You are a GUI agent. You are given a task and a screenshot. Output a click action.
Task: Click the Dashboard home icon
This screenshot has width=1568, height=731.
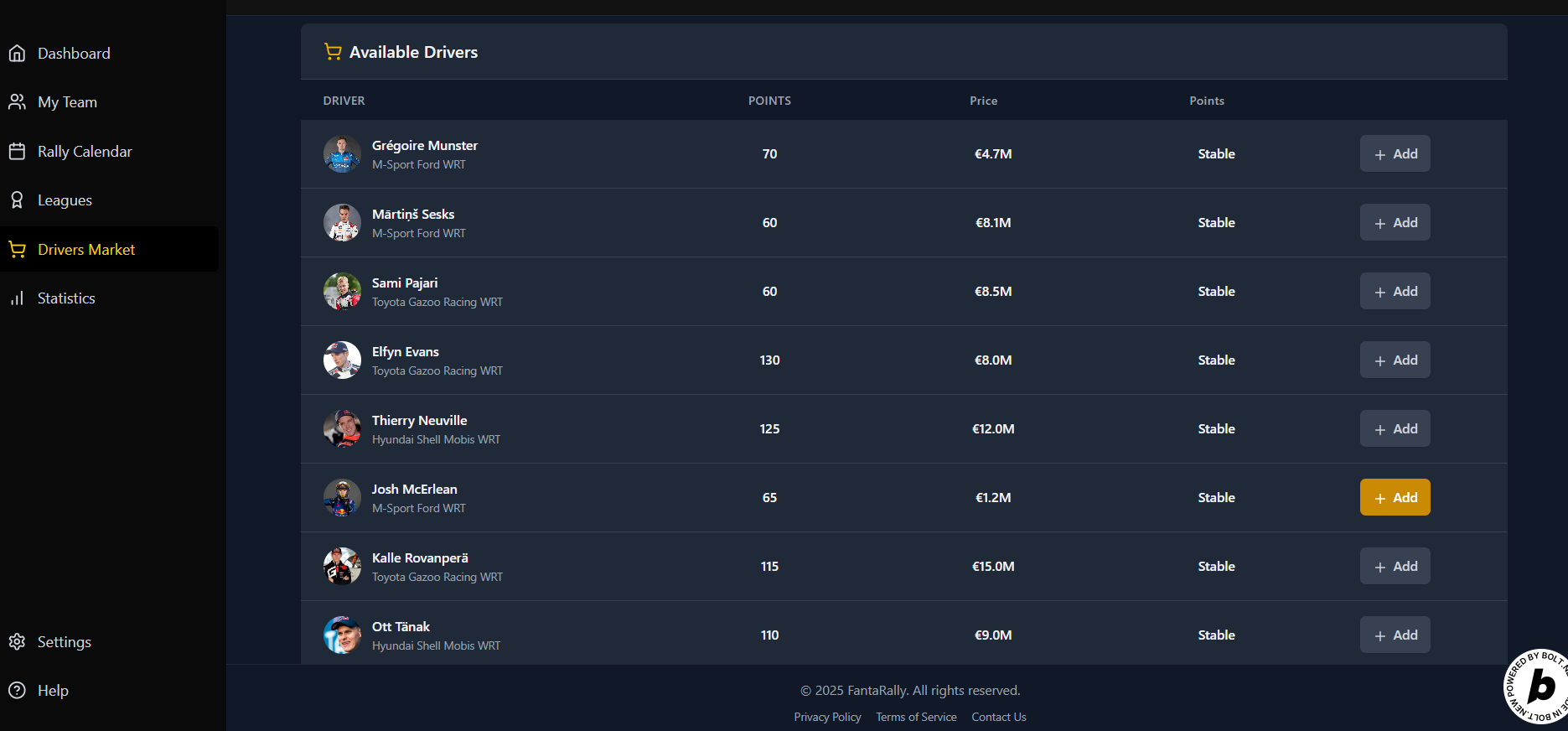17,54
